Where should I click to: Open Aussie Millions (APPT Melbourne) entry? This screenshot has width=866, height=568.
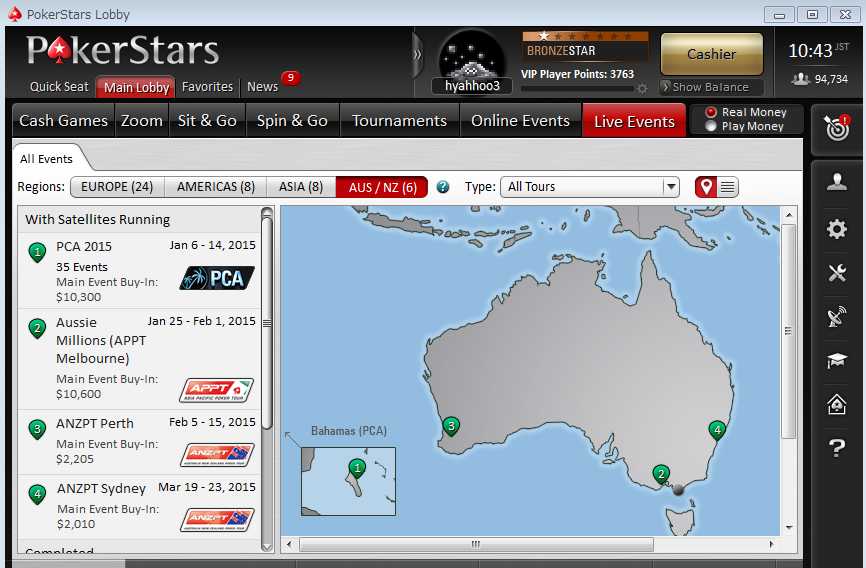pyautogui.click(x=139, y=359)
